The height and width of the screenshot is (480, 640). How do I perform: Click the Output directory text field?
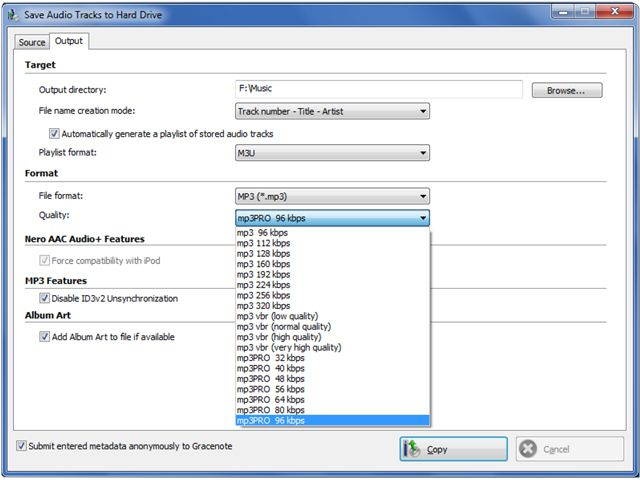[378, 90]
